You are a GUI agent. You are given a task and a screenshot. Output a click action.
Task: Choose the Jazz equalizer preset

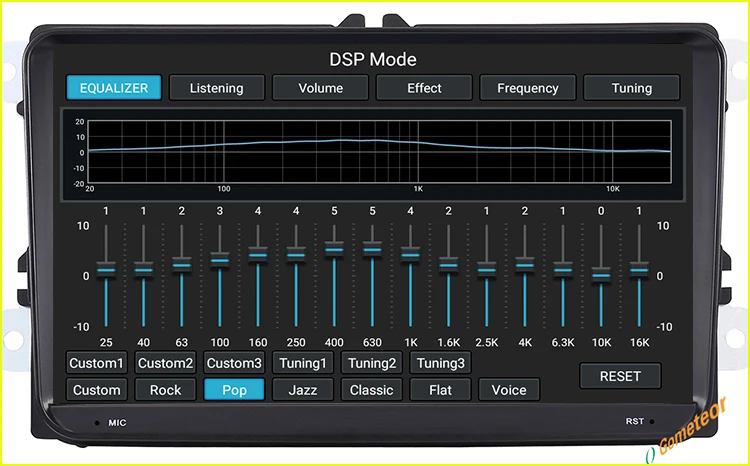(303, 390)
